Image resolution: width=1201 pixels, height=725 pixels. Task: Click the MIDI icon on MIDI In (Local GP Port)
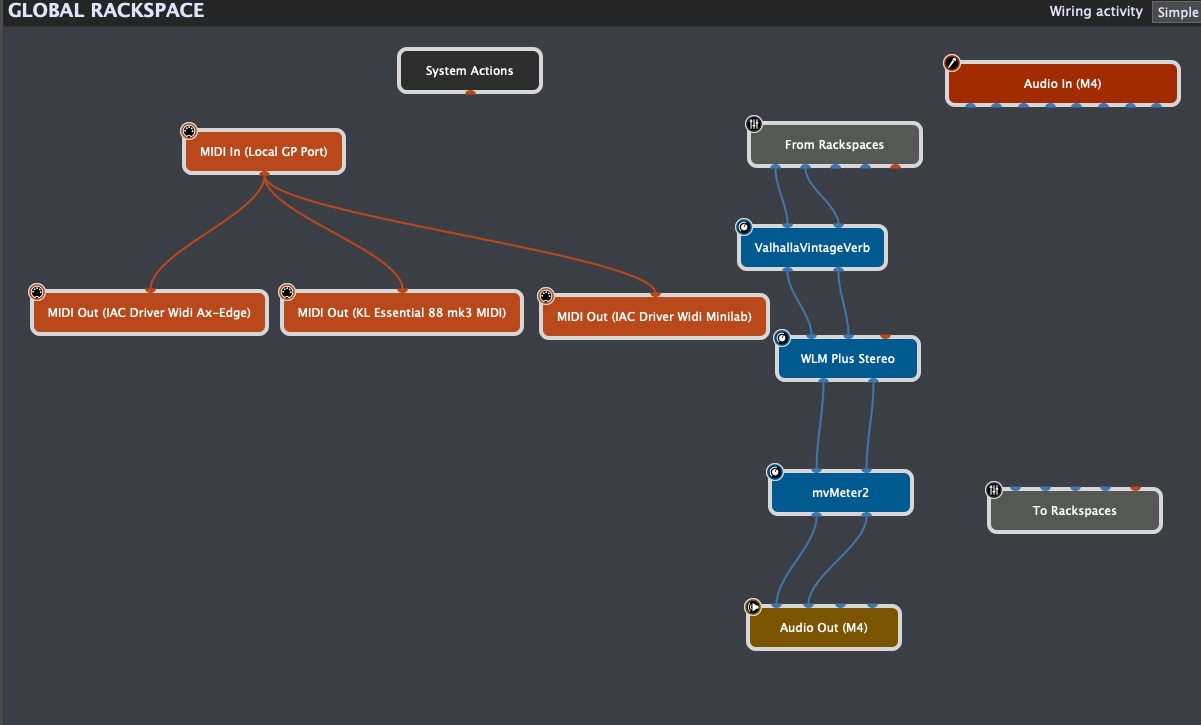[189, 131]
